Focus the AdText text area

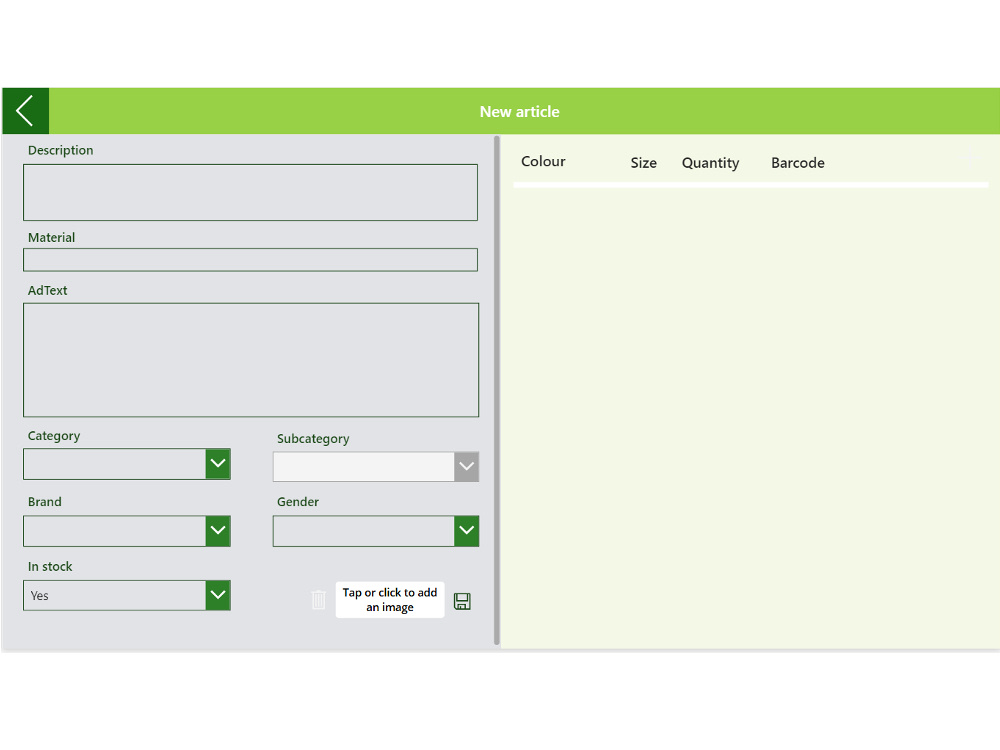pyautogui.click(x=251, y=360)
